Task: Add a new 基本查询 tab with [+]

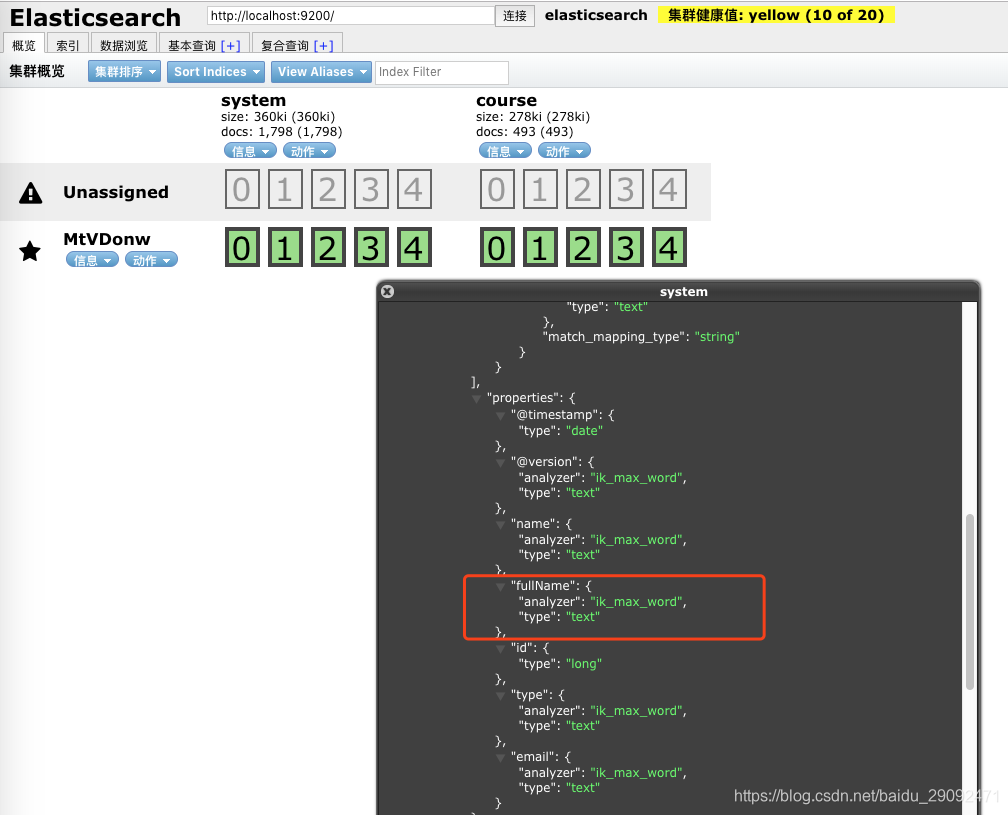Action: 231,46
